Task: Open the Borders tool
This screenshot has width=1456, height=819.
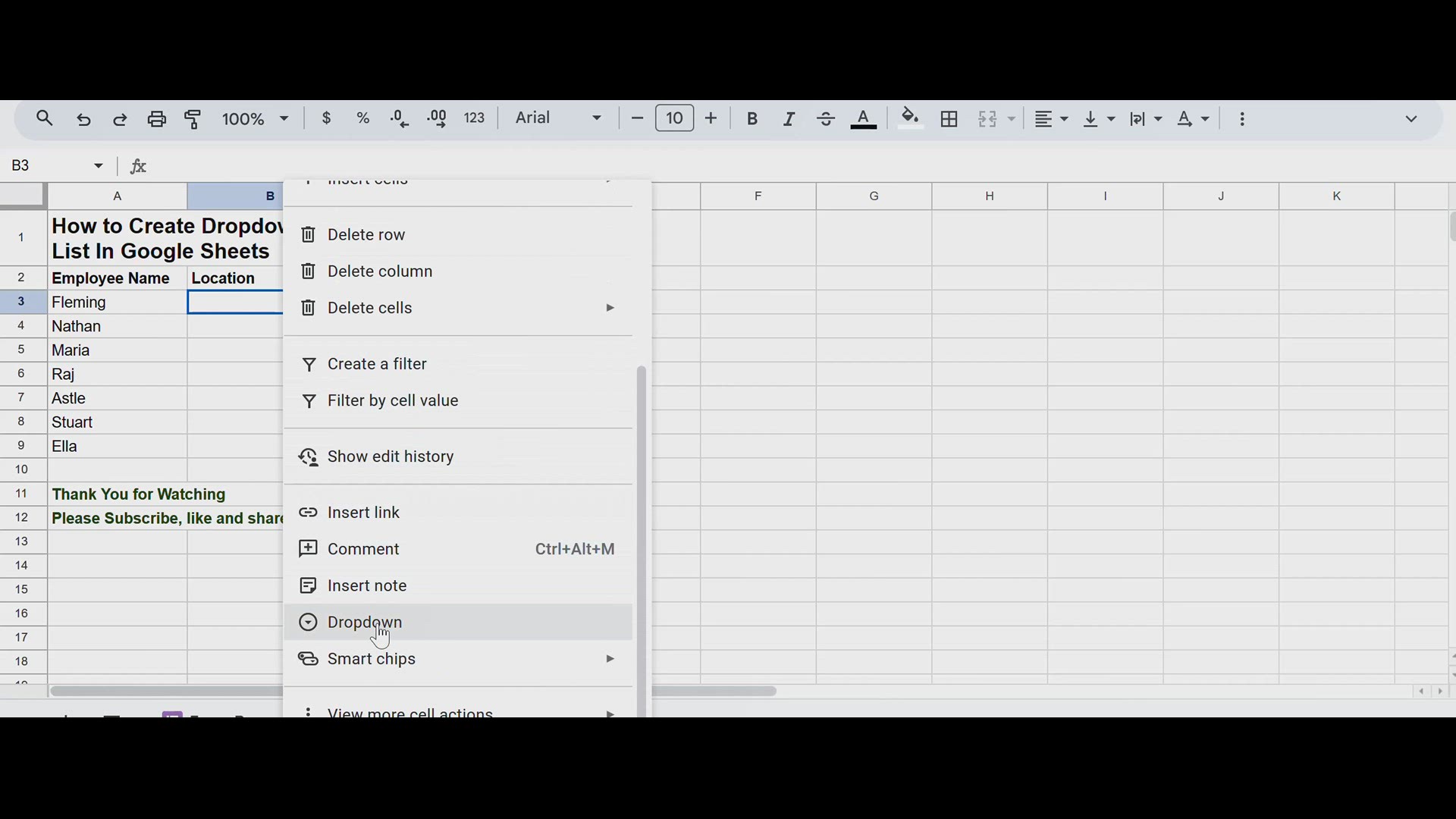Action: pyautogui.click(x=949, y=119)
